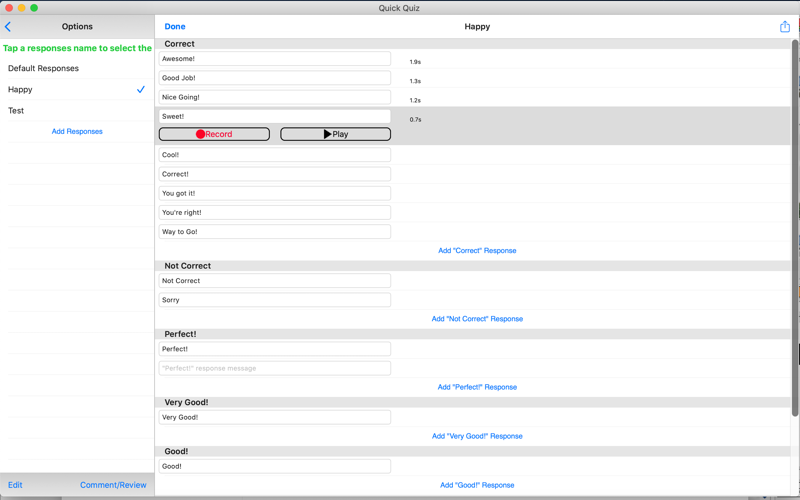Screen dimensions: 800x500
Task: Start recording with the Record button
Action: coord(214,134)
